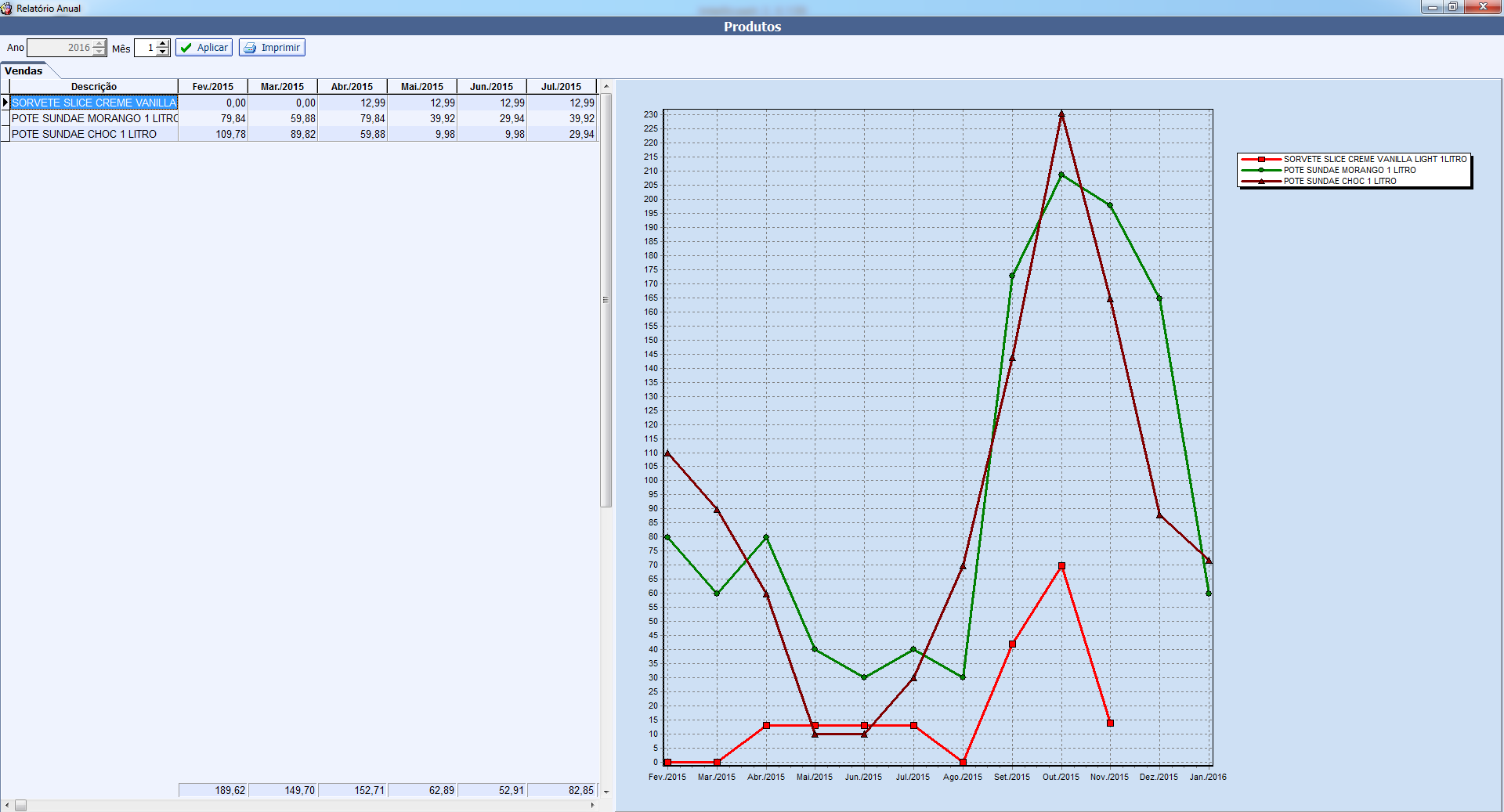Viewport: 1504px width, 812px height.
Task: Select the Vendas tab
Action: 23,70
